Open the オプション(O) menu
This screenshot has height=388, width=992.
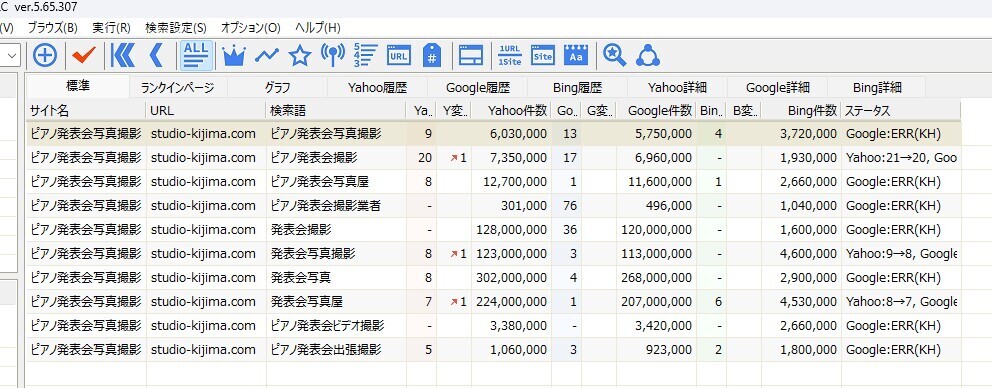[x=251, y=28]
